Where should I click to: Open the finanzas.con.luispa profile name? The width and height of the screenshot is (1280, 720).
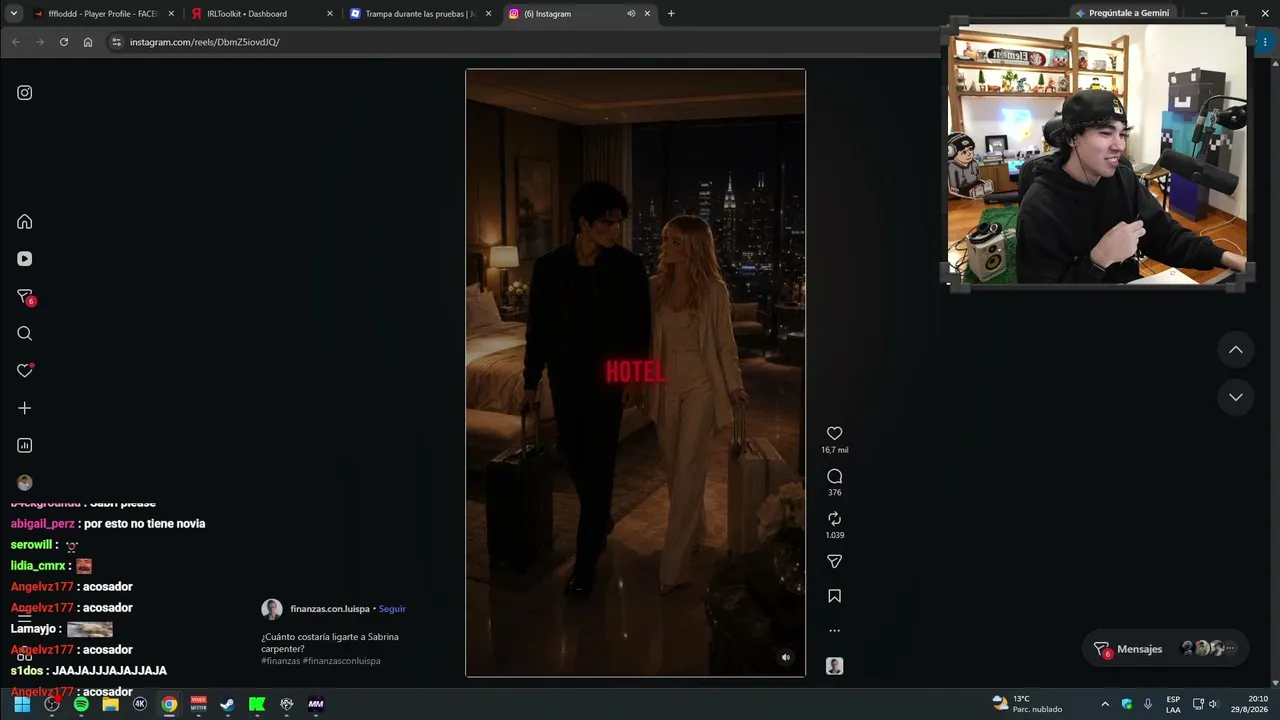tap(330, 609)
